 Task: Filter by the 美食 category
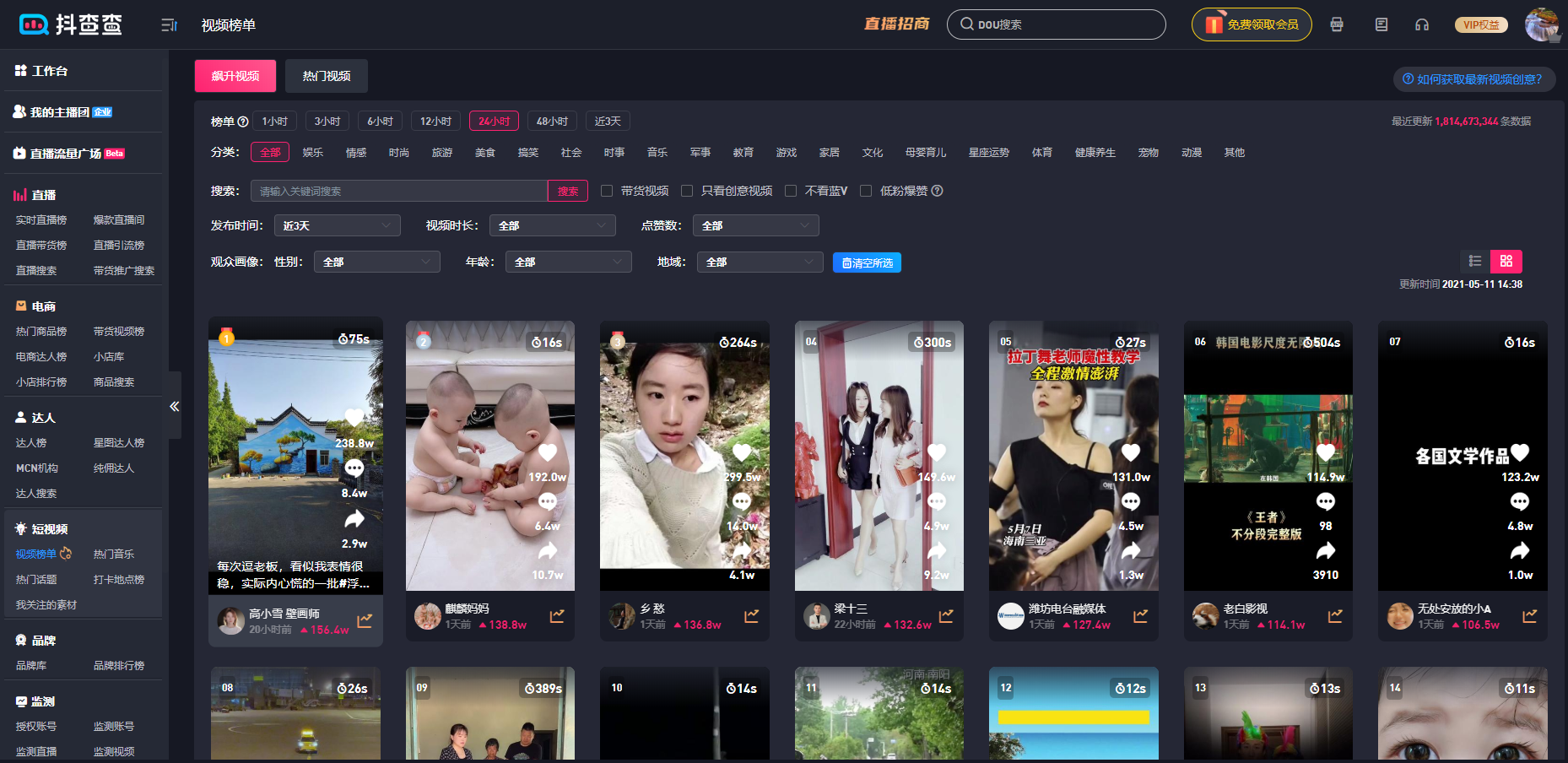point(485,153)
